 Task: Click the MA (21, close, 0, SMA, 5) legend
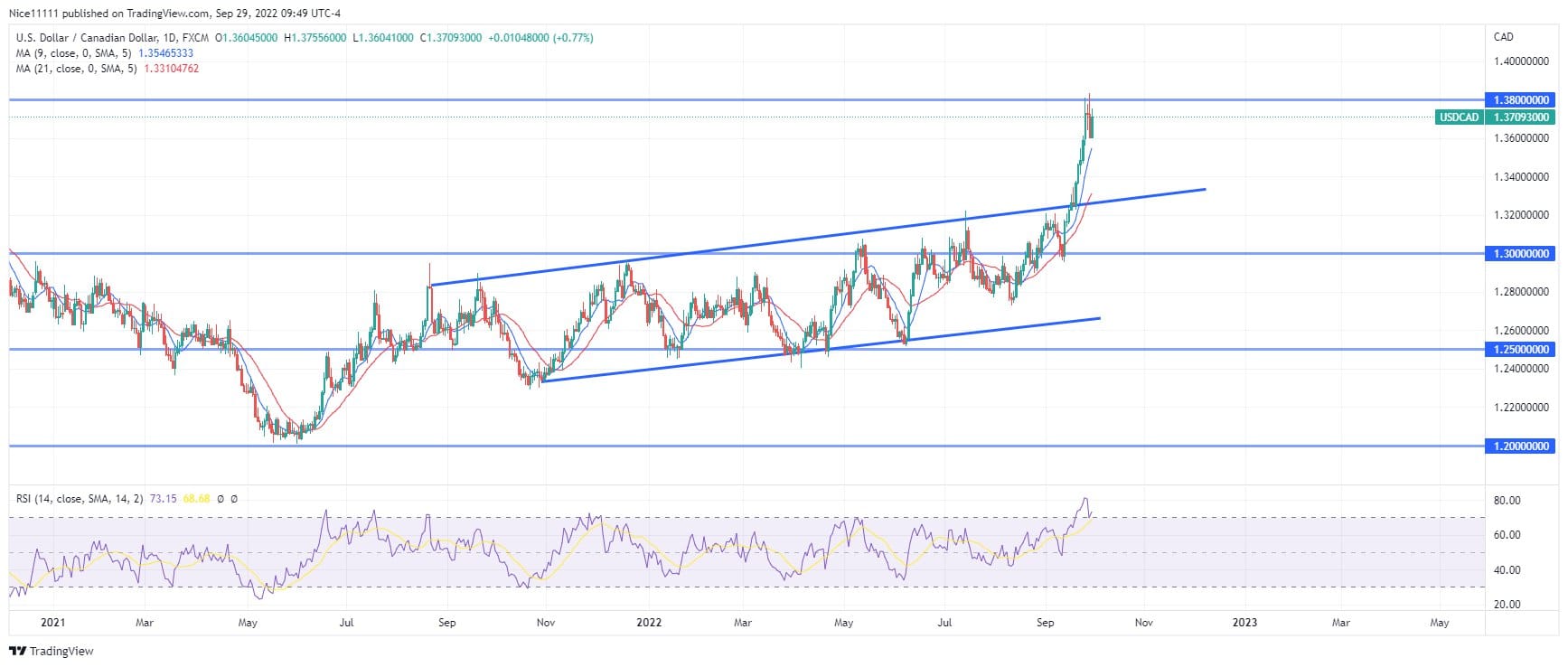coord(77,69)
